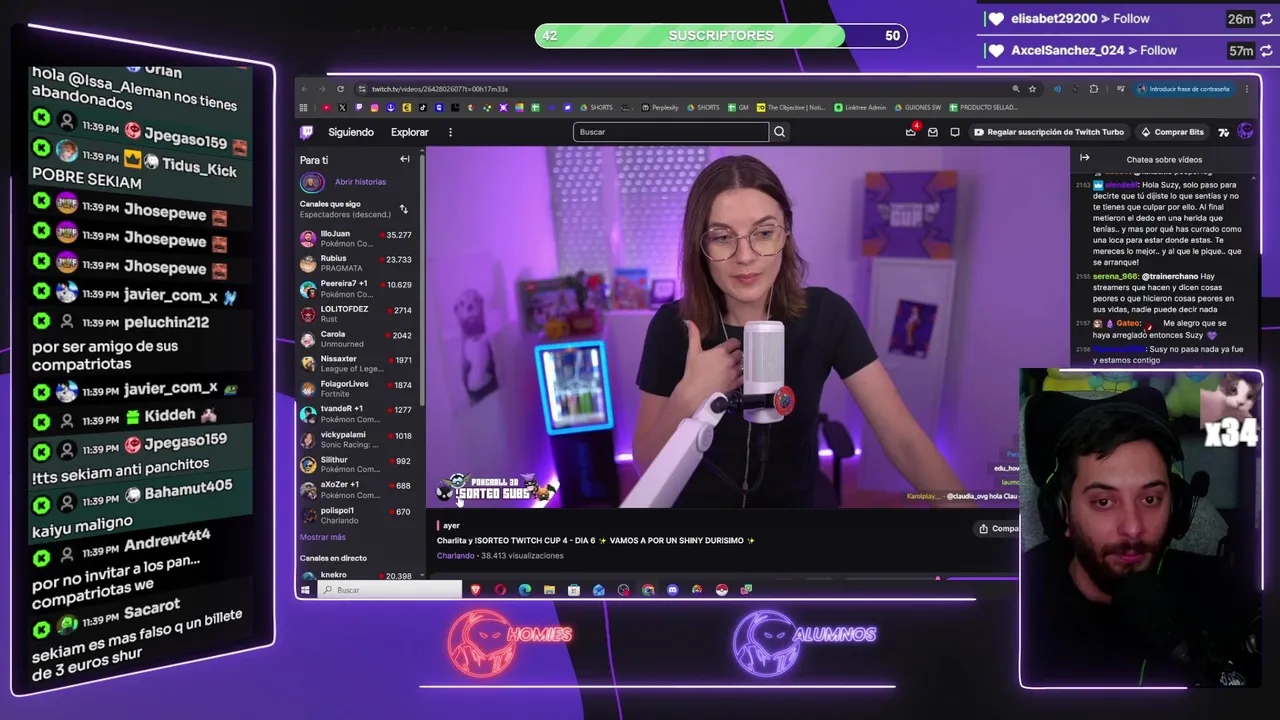
Task: Change followed channels sort order arrows
Action: pyautogui.click(x=403, y=209)
